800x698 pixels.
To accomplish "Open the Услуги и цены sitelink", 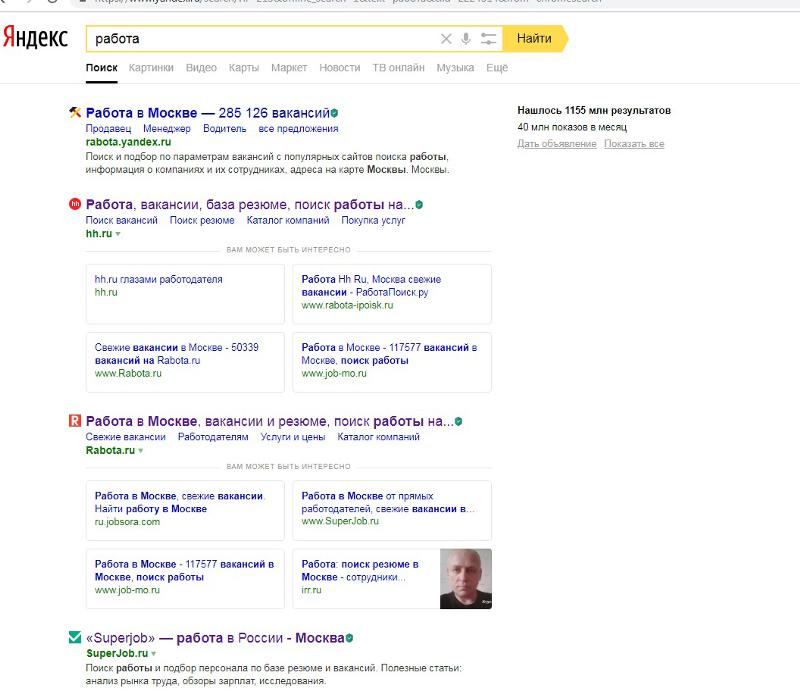I will tap(293, 437).
